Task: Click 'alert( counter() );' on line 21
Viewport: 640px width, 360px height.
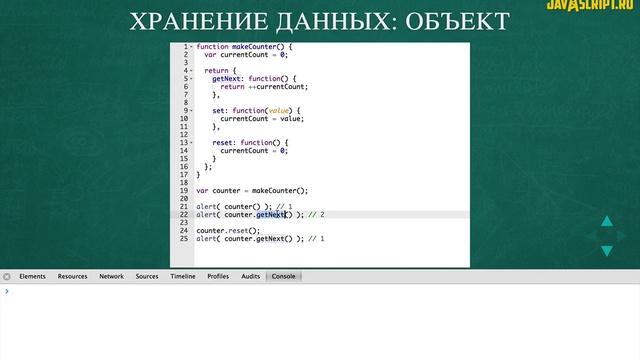Action: 234,207
